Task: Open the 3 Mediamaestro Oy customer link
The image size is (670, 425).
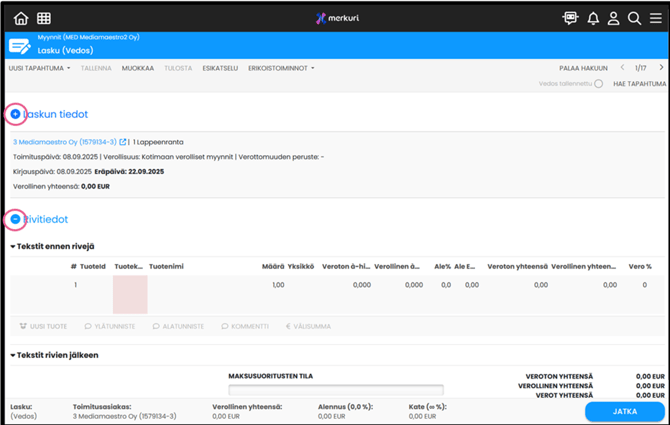Action: [x=64, y=142]
